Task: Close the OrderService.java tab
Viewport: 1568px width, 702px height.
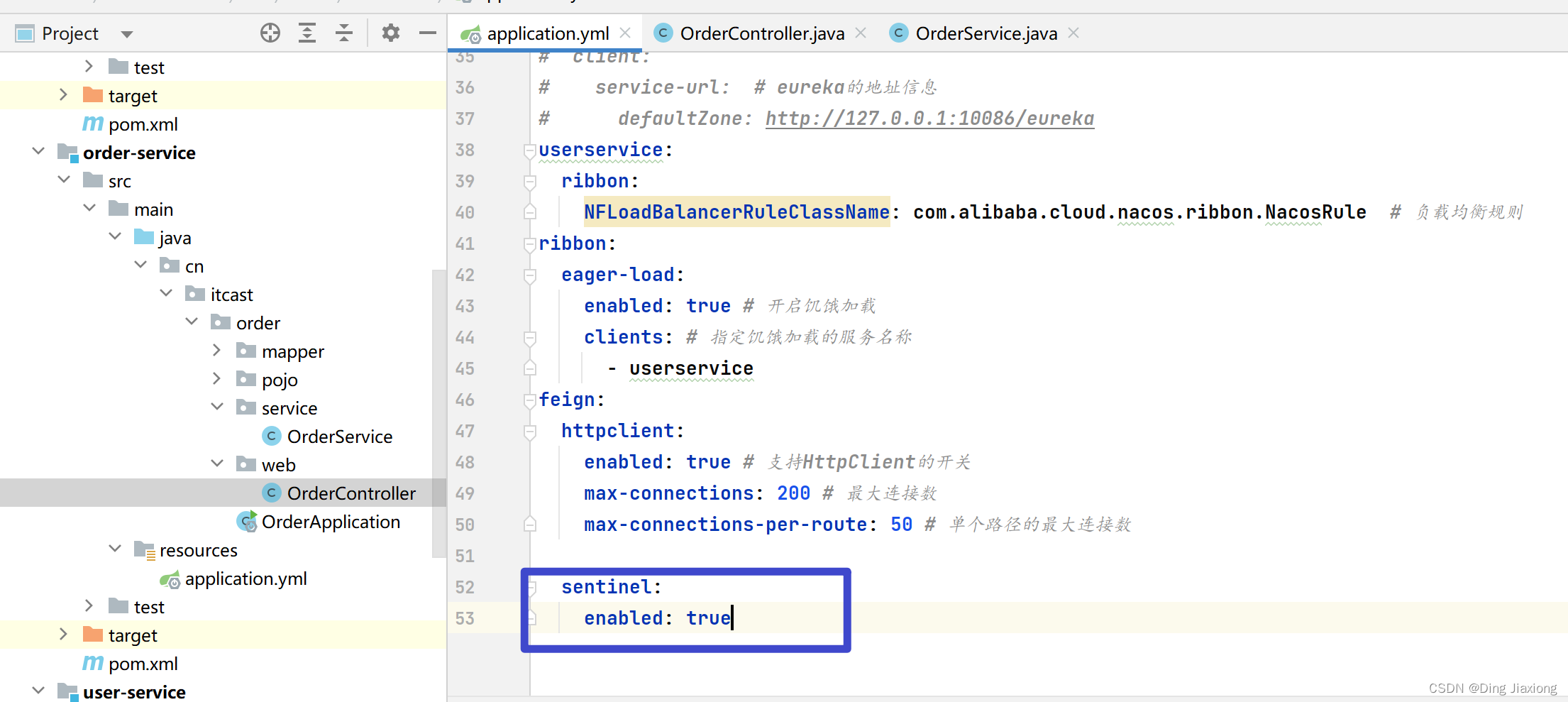Action: (1073, 33)
